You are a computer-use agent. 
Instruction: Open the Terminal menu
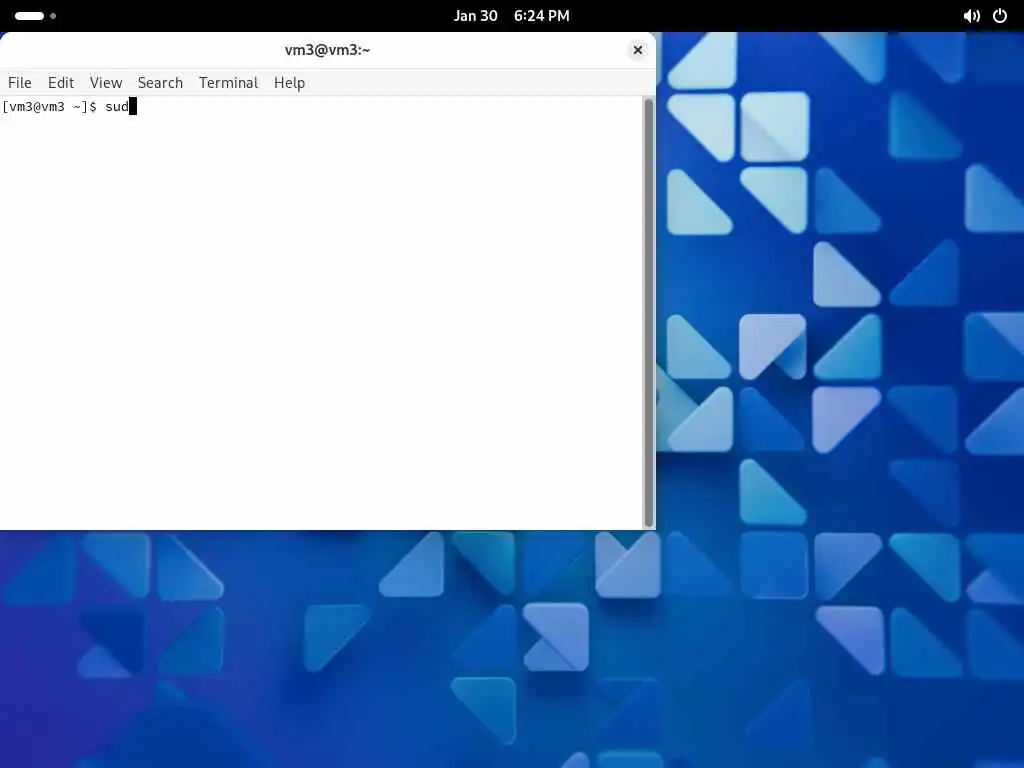[x=229, y=83]
